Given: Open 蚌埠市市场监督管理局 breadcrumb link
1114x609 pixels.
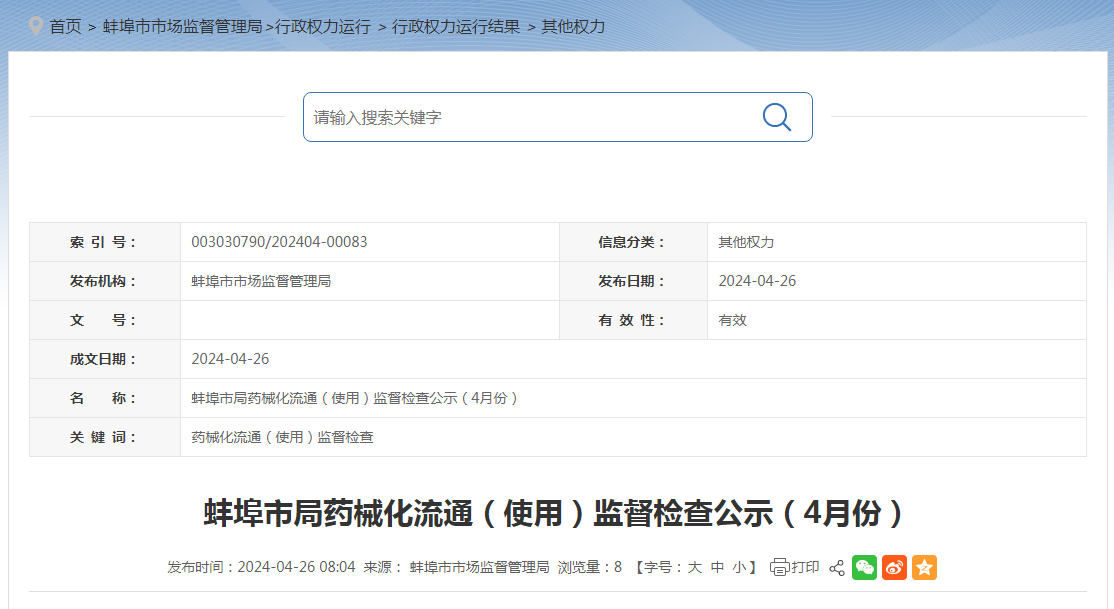Looking at the screenshot, I should point(183,27).
